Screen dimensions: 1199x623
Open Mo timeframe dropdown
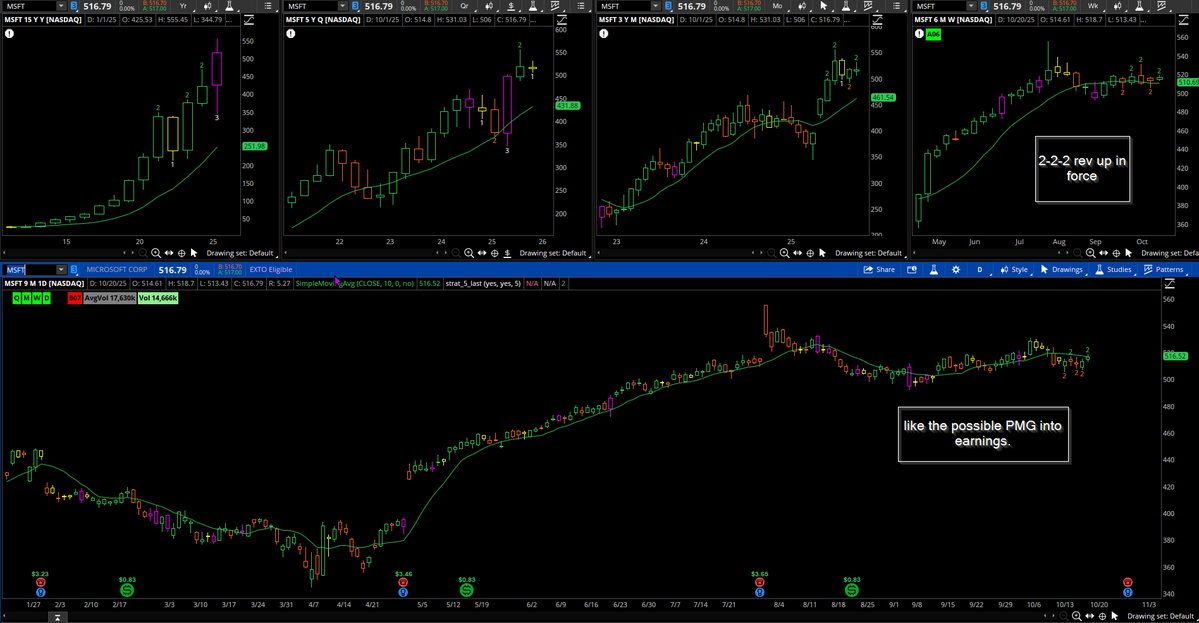(x=778, y=6)
